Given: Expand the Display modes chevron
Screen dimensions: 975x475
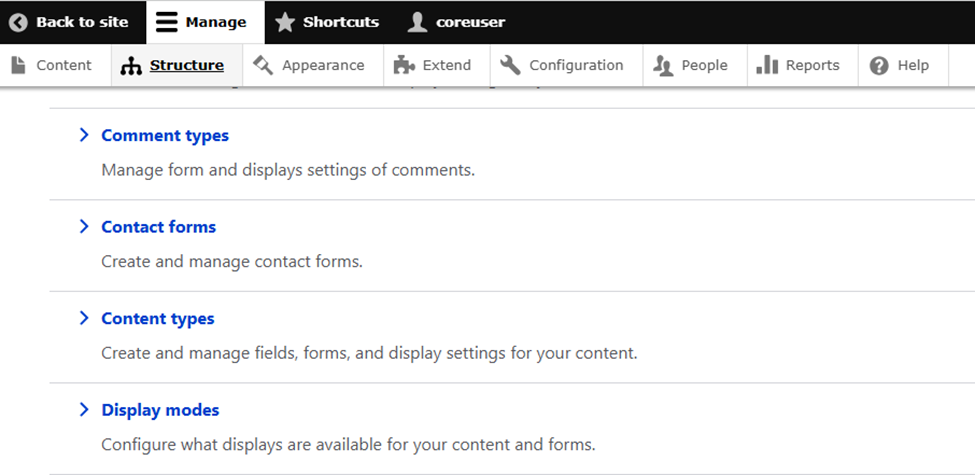Looking at the screenshot, I should pyautogui.click(x=84, y=410).
